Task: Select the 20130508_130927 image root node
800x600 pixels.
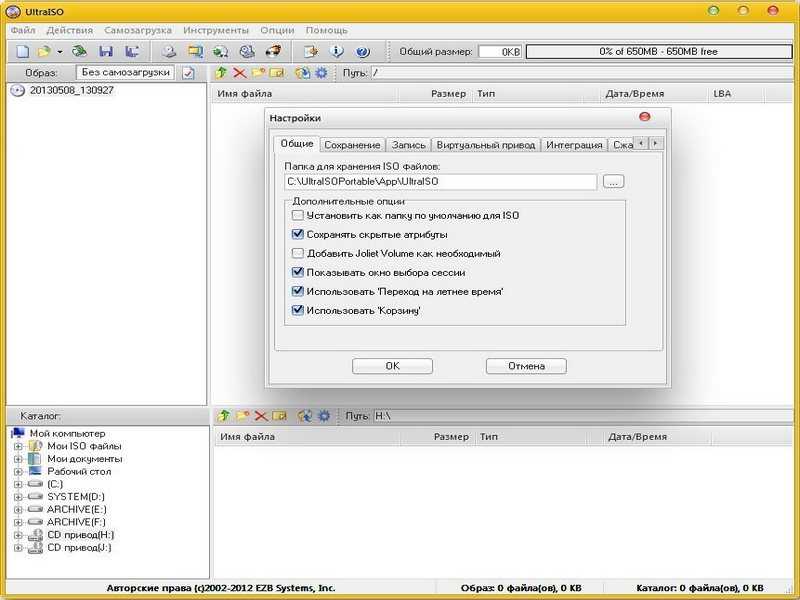Action: pos(71,90)
